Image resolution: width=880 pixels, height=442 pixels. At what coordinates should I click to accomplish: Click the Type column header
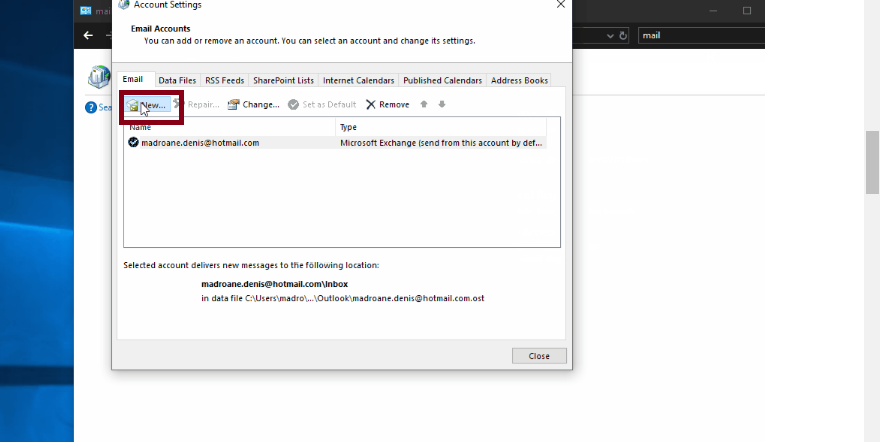(x=441, y=127)
